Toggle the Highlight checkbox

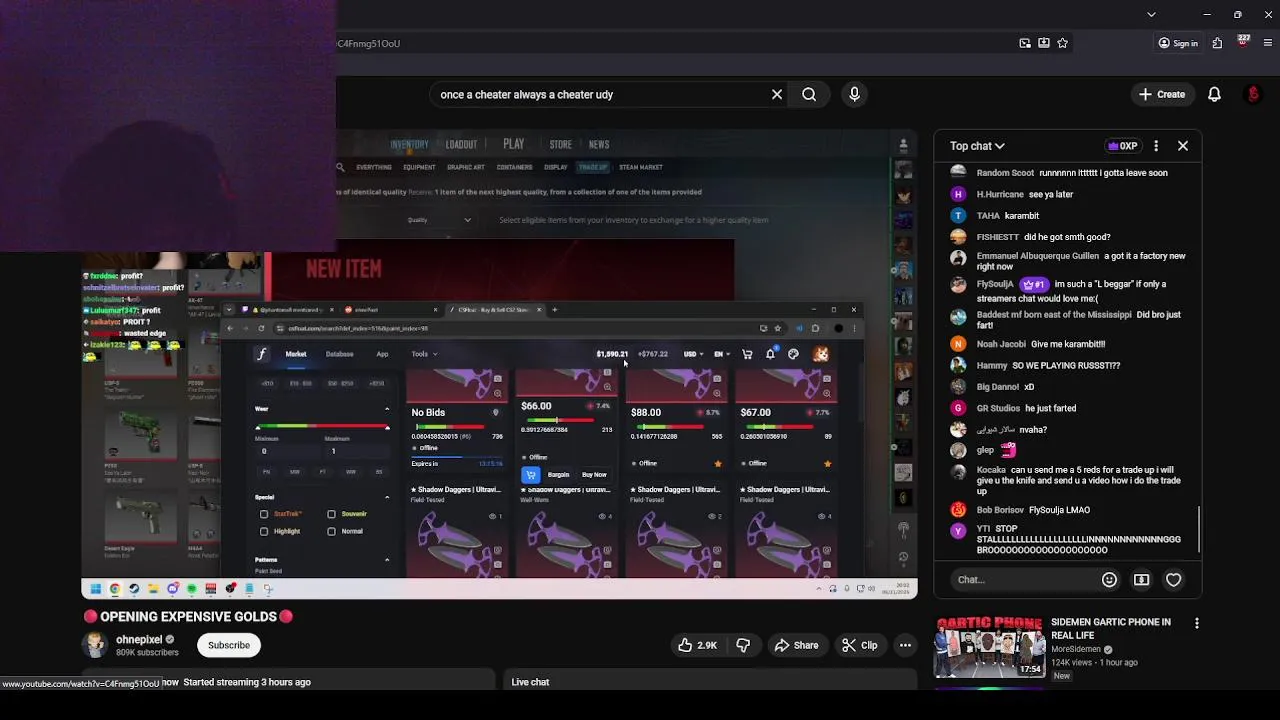264,531
